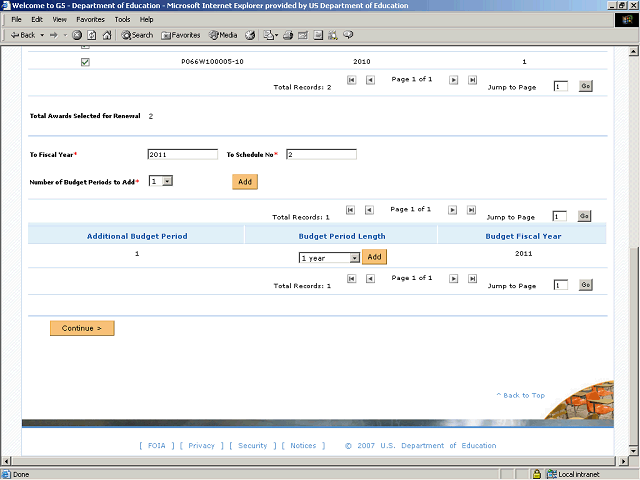Open the View menu
Viewport: 640px width, 480px height.
tap(60, 19)
